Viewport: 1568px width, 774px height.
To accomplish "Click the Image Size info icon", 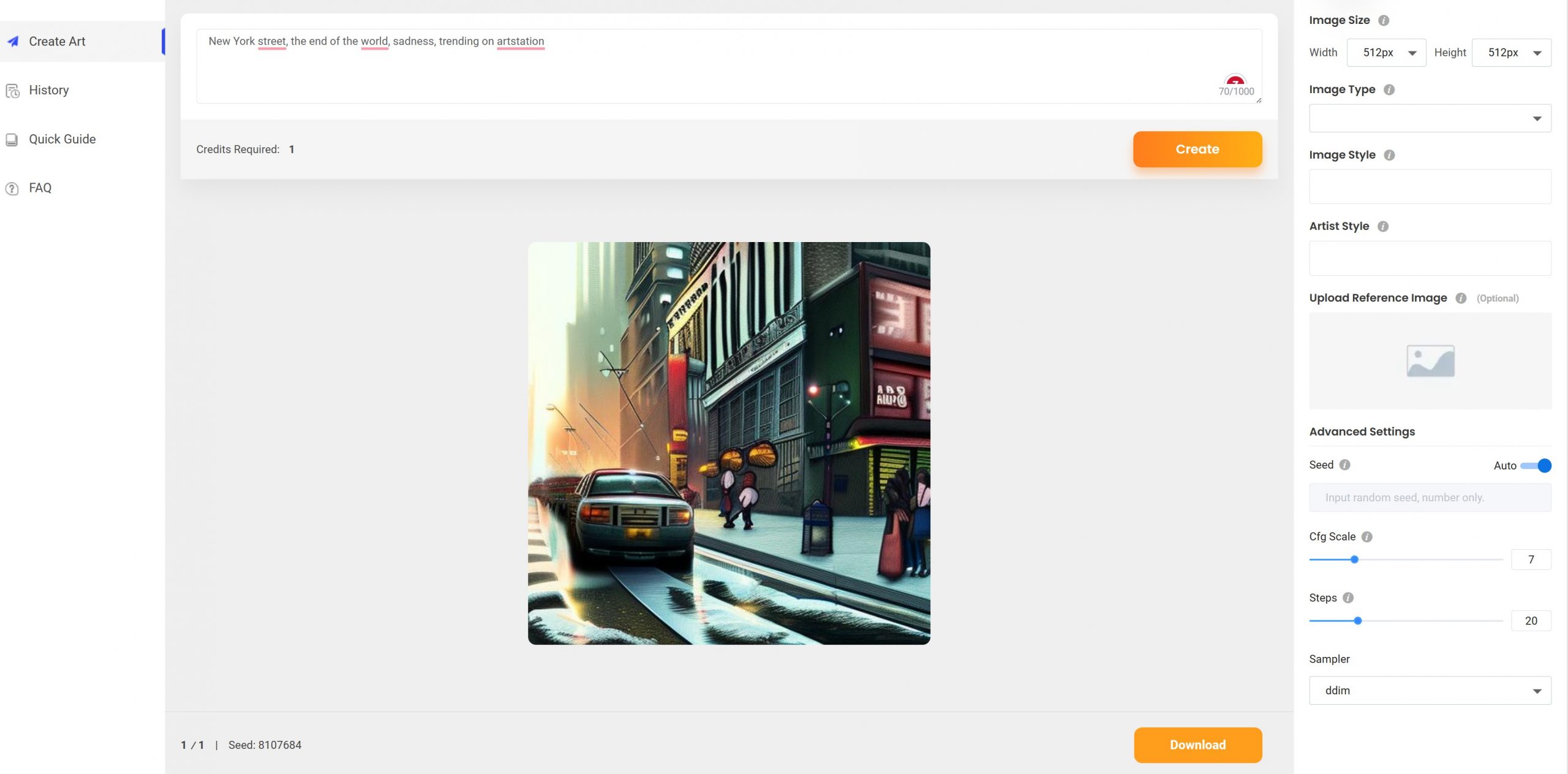I will pyautogui.click(x=1383, y=20).
